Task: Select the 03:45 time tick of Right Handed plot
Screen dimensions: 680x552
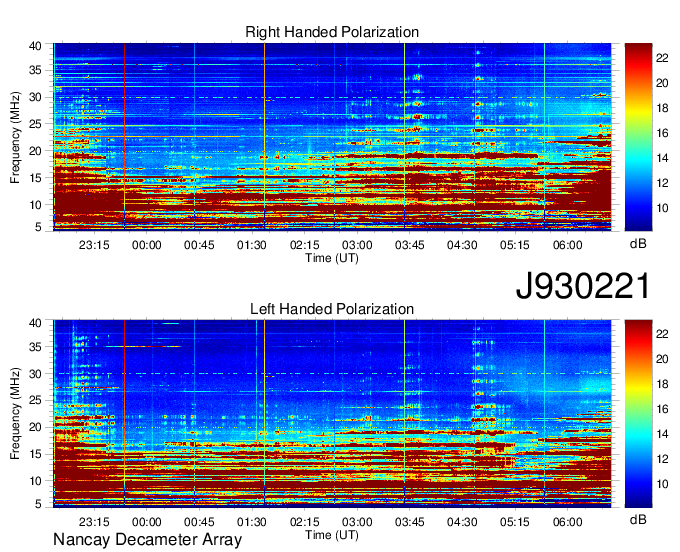Action: pyautogui.click(x=409, y=245)
